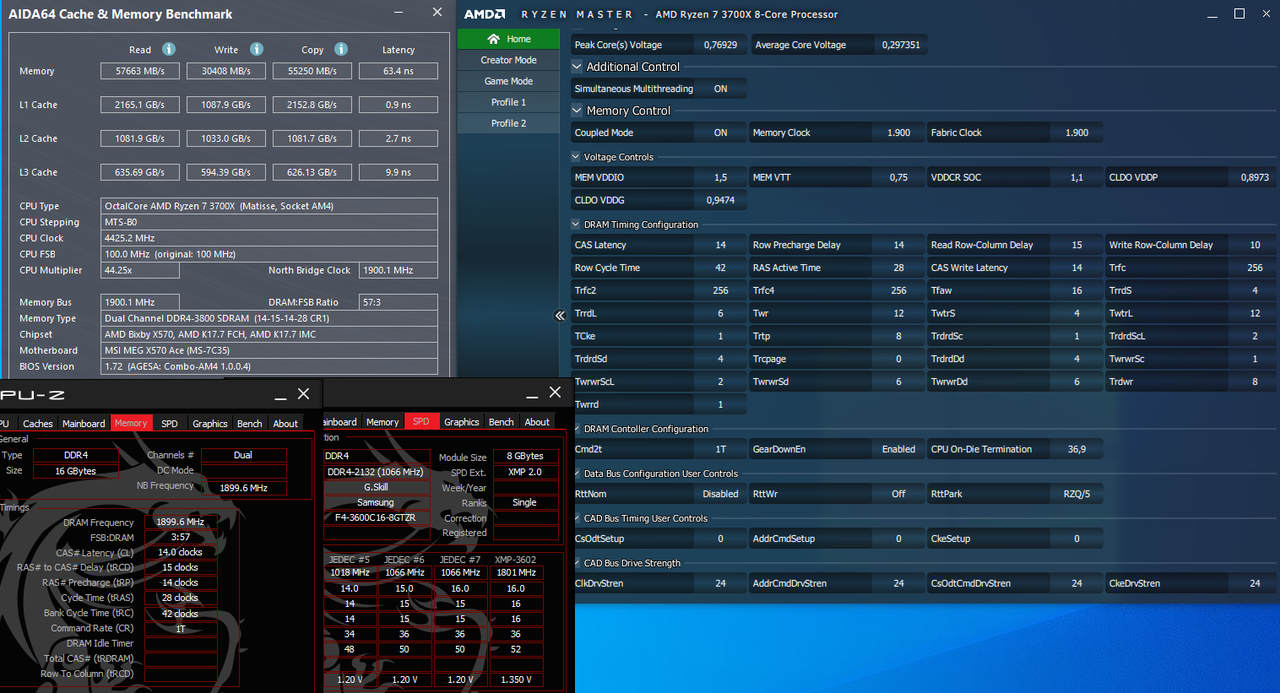Open the Bench tab in left CPU-Z window
This screenshot has width=1280, height=693.
pos(250,423)
